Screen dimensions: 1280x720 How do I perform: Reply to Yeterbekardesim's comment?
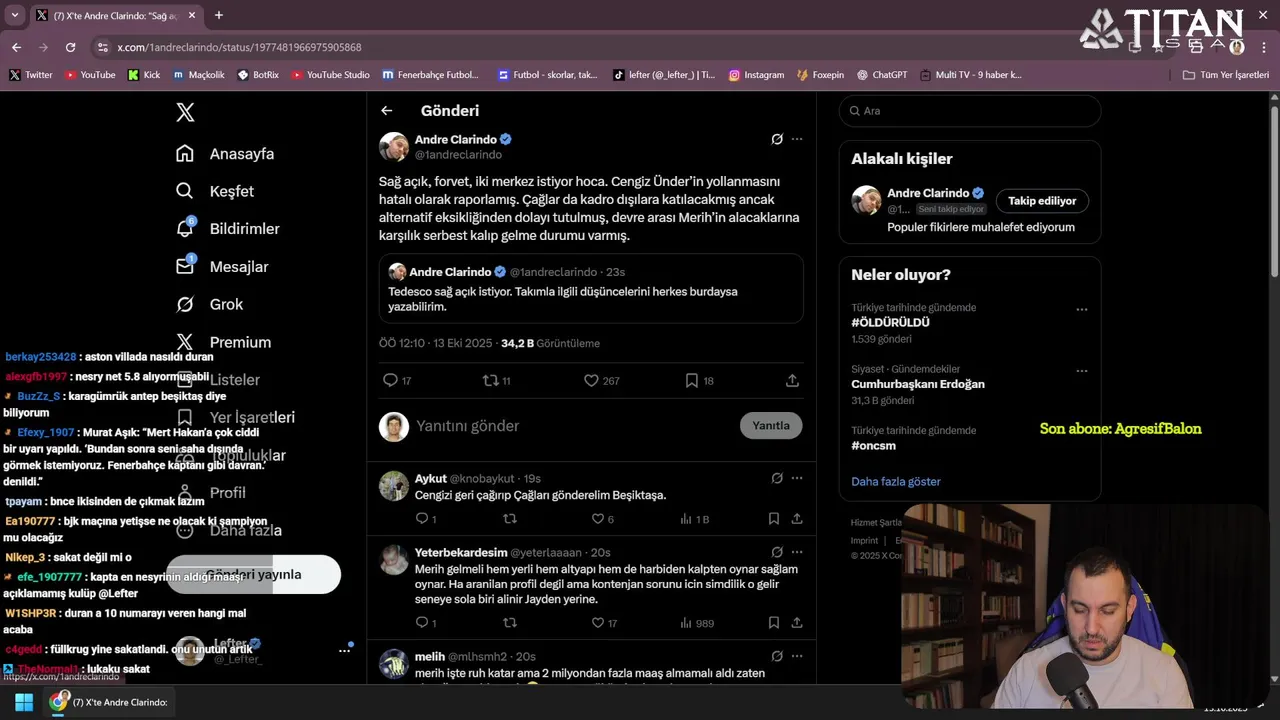click(x=426, y=623)
